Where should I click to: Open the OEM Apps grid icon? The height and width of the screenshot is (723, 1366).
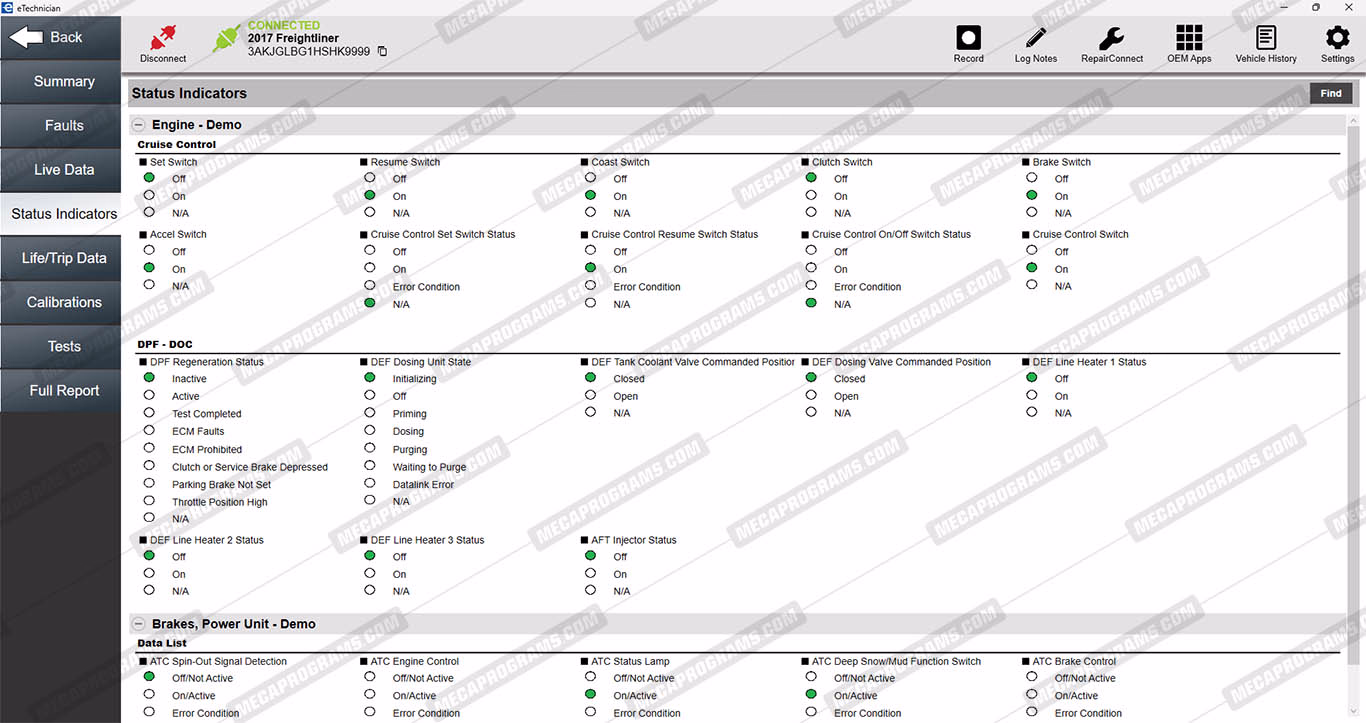[1189, 39]
